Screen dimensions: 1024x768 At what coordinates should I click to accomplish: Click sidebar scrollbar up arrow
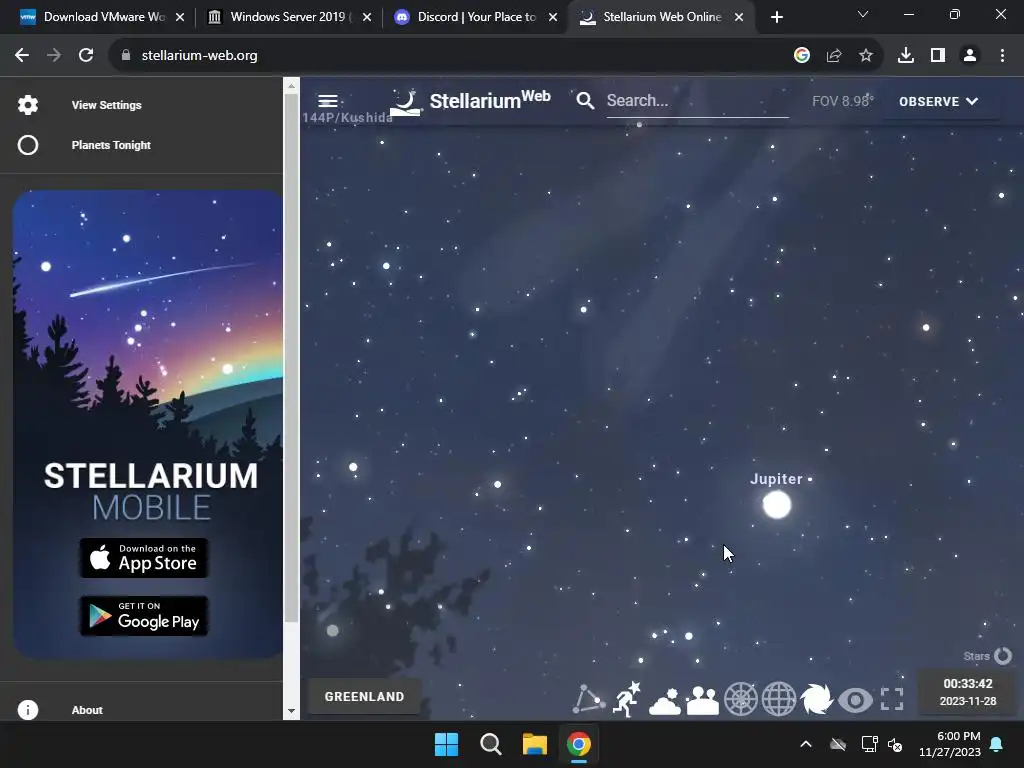[x=291, y=86]
